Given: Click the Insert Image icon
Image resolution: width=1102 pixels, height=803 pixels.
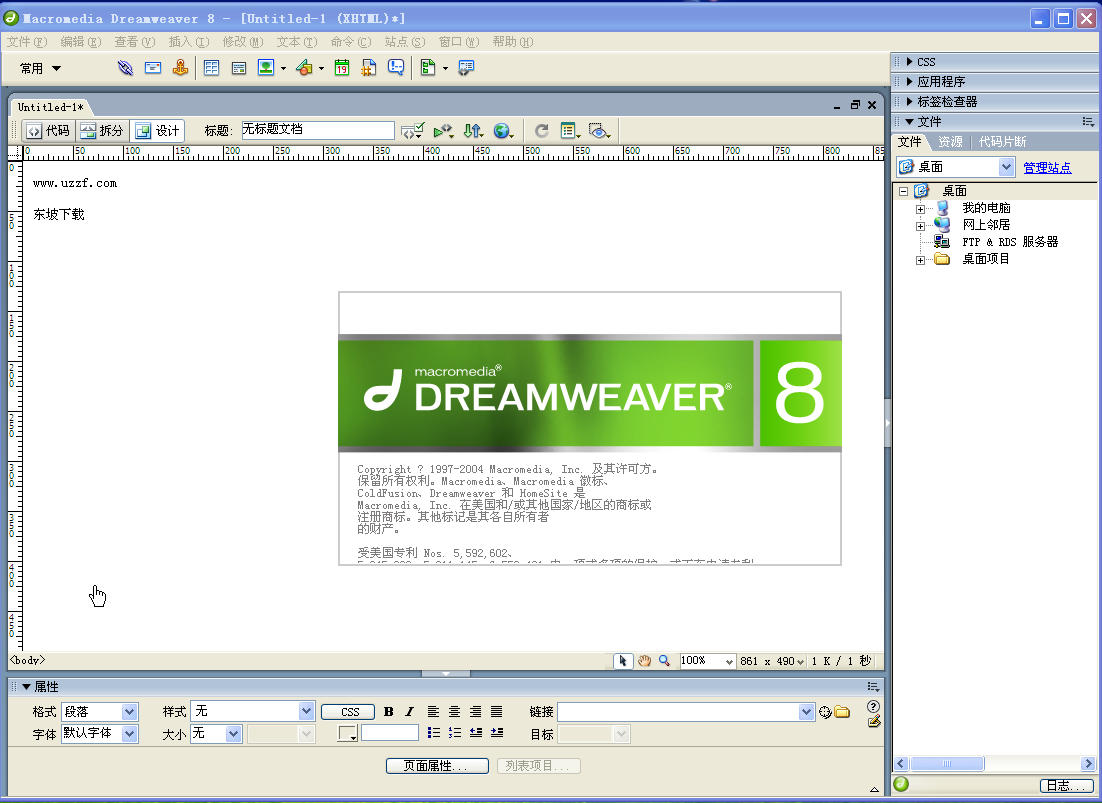Looking at the screenshot, I should point(266,68).
